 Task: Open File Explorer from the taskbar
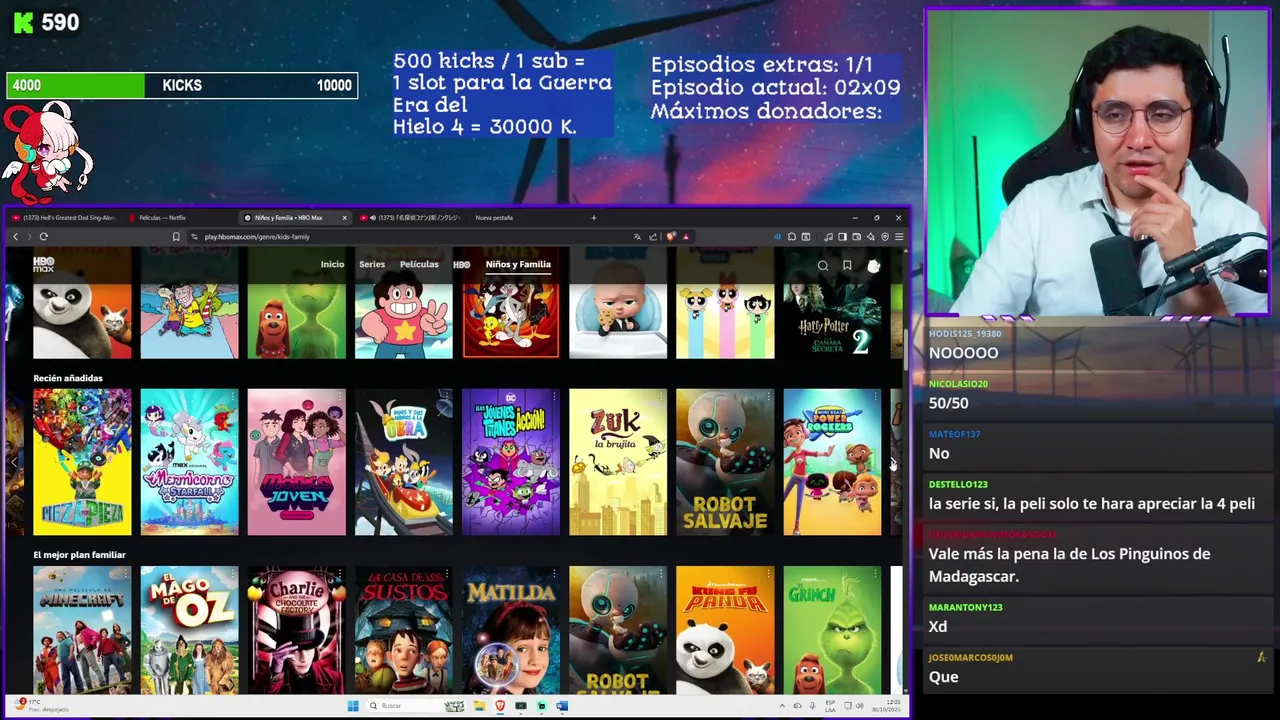click(x=479, y=706)
